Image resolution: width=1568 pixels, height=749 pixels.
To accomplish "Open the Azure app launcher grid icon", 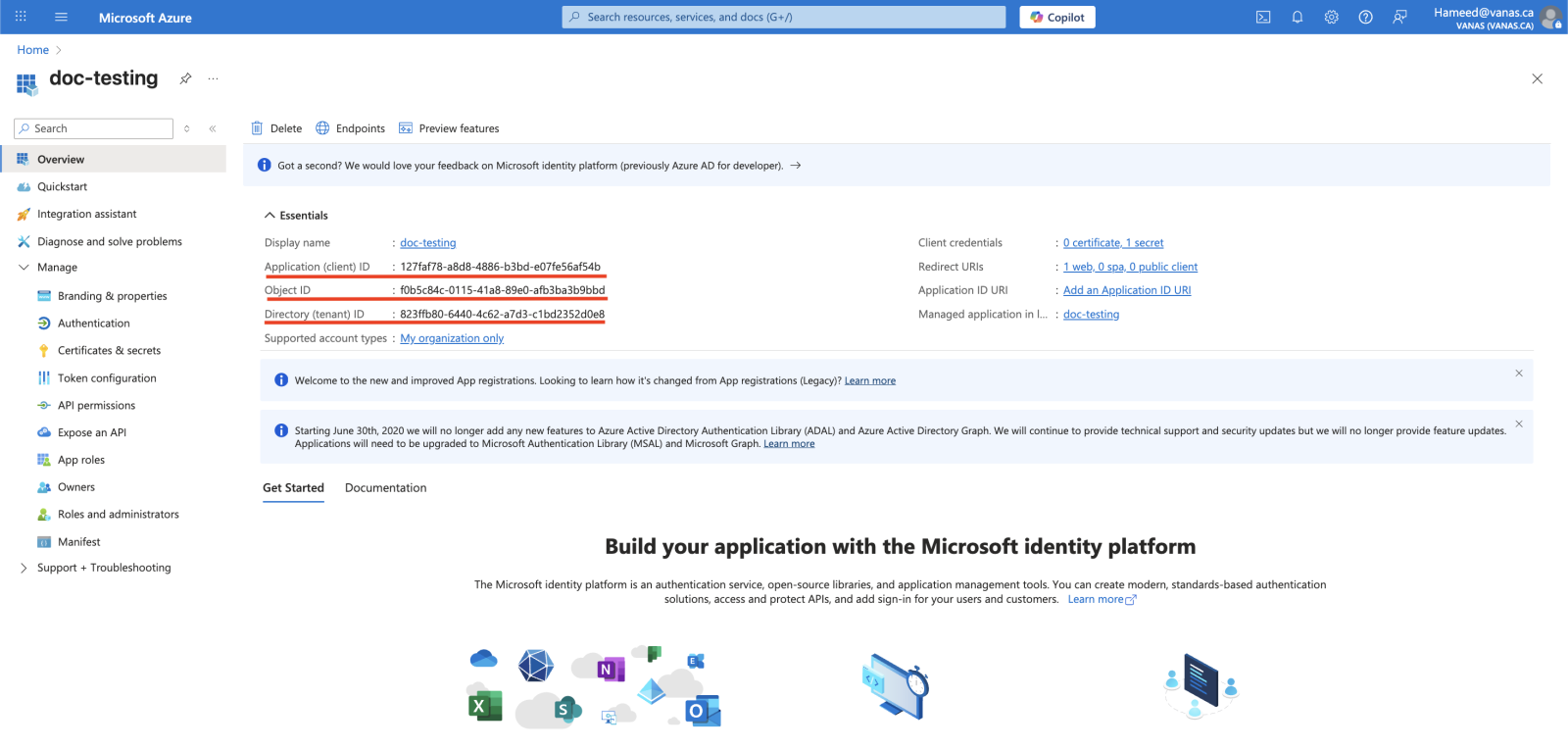I will click(21, 17).
